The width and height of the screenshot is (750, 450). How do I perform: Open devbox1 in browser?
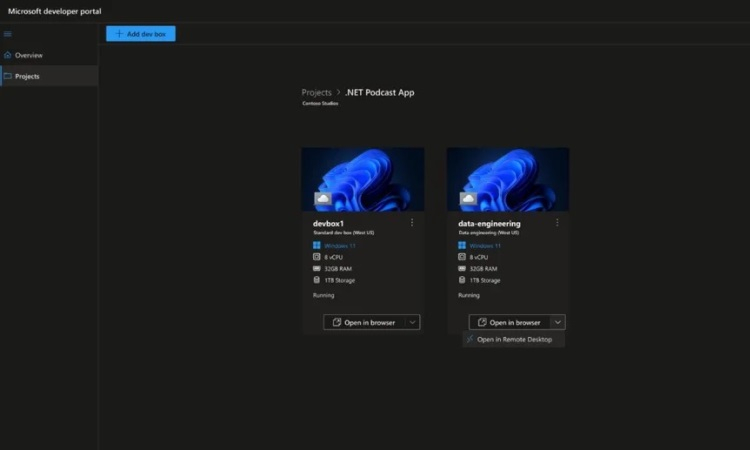pyautogui.click(x=363, y=322)
